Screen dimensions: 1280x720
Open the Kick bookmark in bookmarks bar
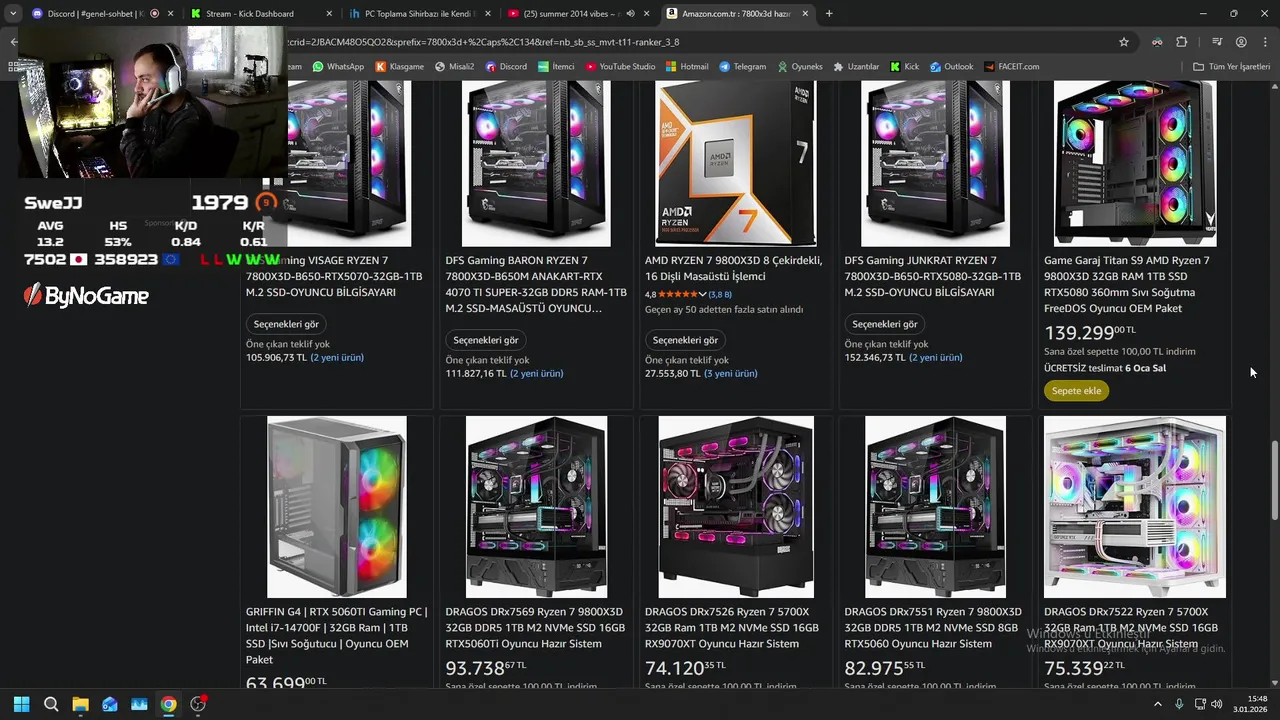904,67
